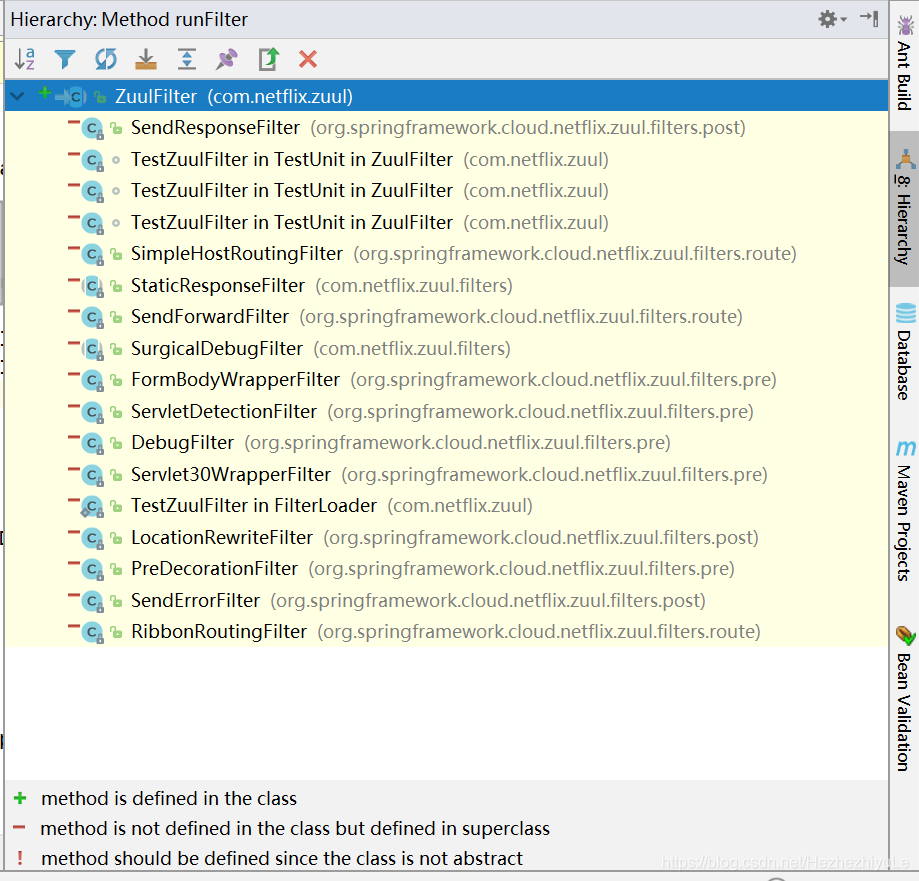Pin the hierarchy tab
This screenshot has width=919, height=881.
tap(226, 59)
